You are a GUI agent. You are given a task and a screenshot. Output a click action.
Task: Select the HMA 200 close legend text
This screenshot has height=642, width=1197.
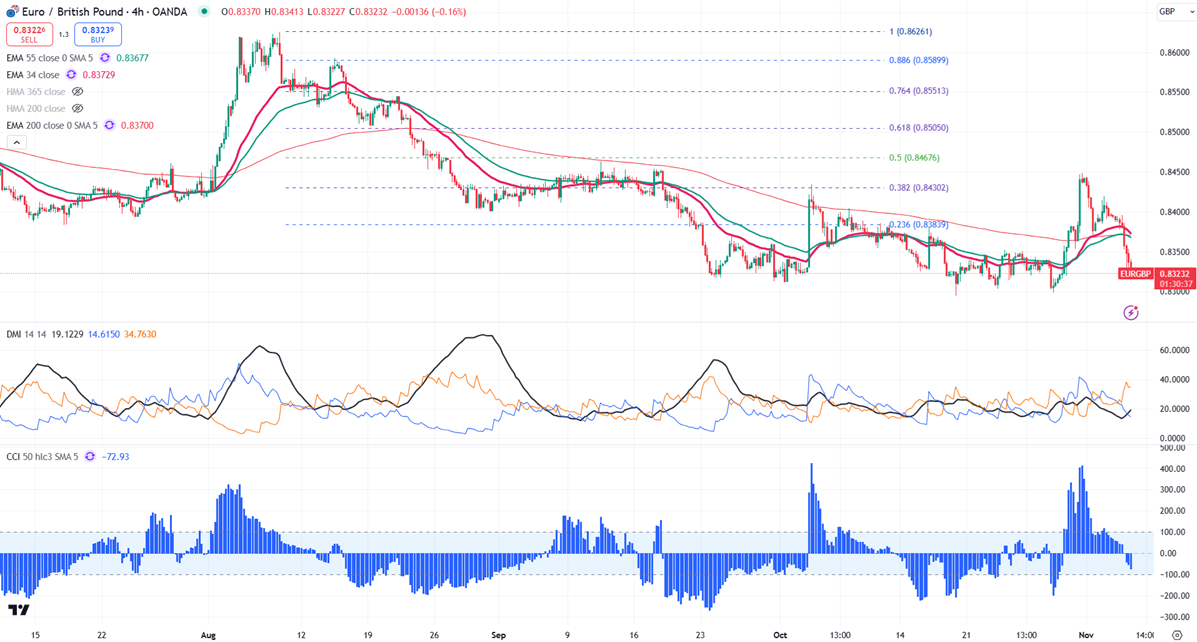click(36, 108)
